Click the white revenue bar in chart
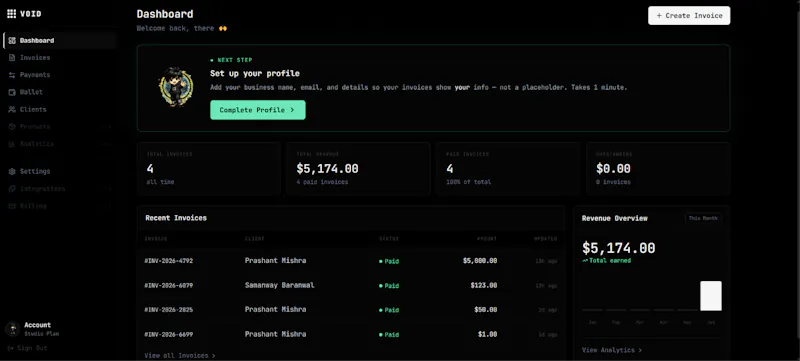 click(711, 296)
